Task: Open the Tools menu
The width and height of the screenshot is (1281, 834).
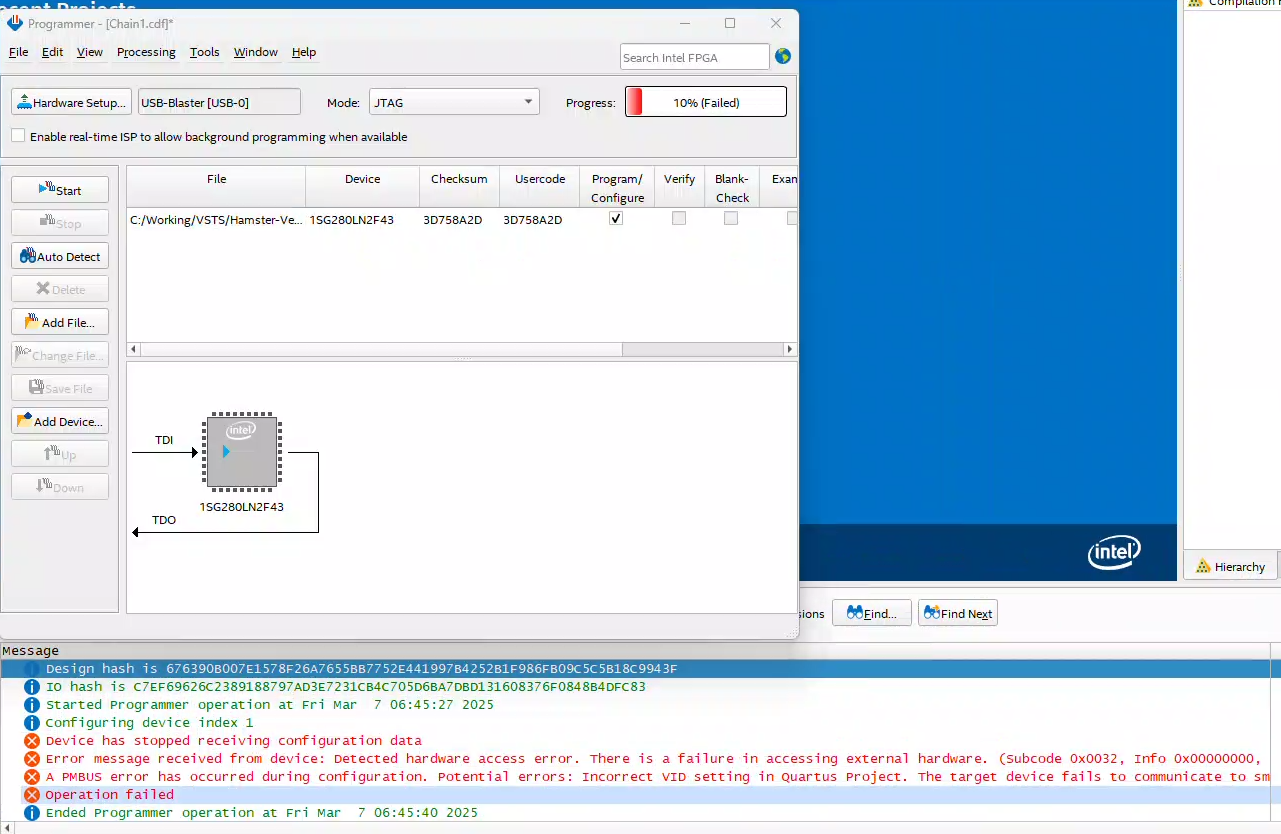Action: tap(205, 52)
